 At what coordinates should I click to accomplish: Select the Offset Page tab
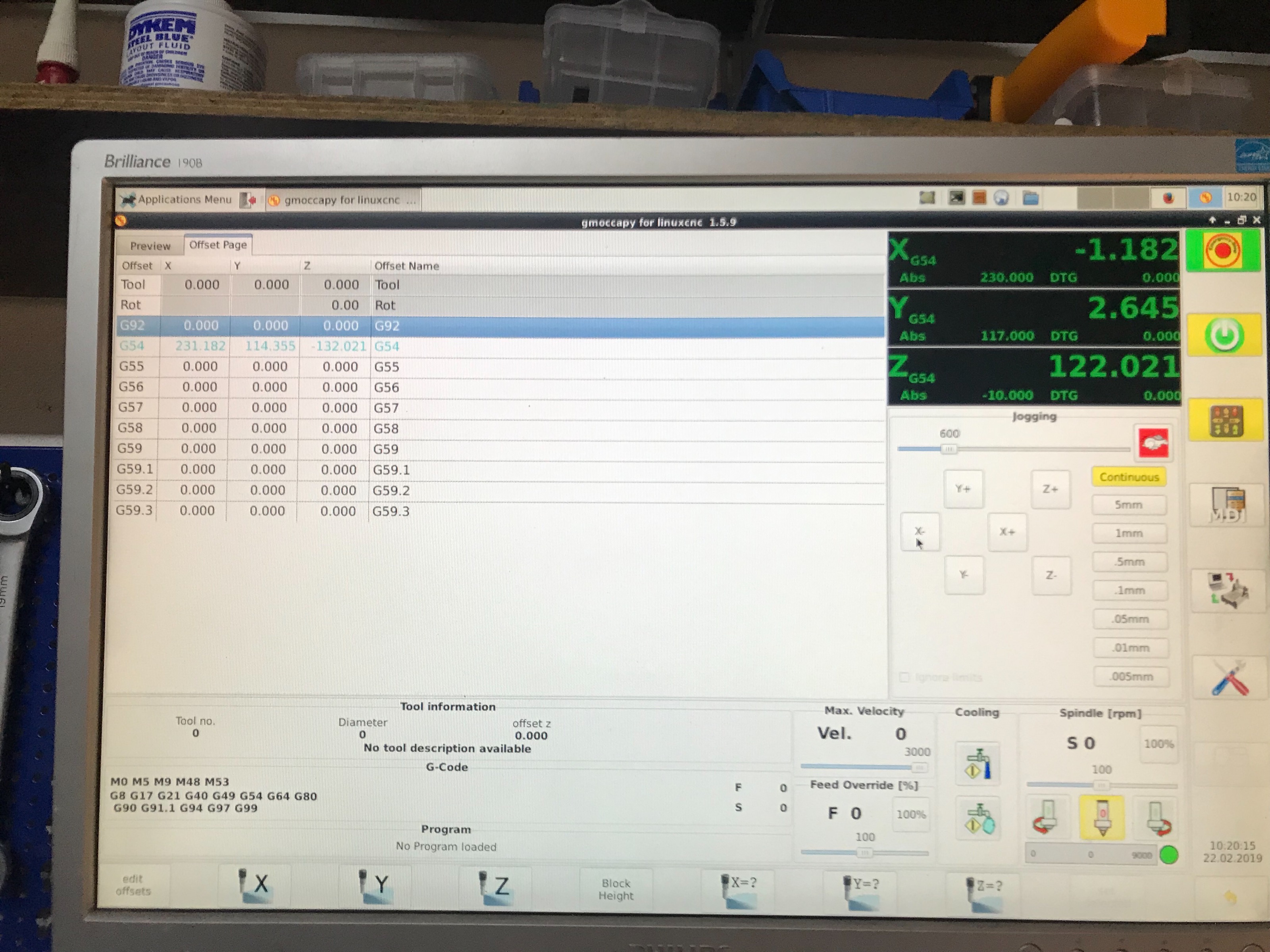pyautogui.click(x=217, y=244)
